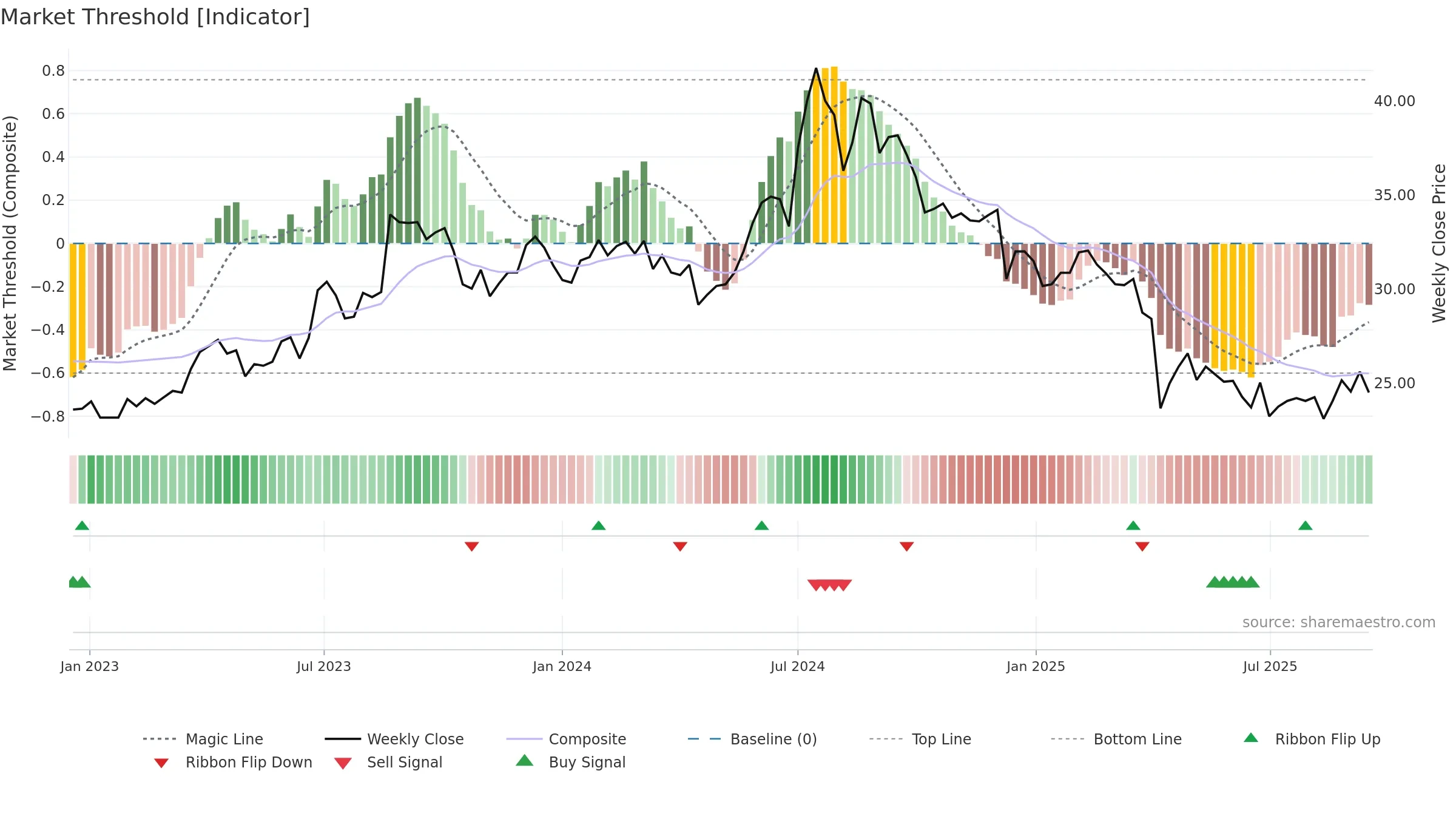Toggle the Composite legend entry
The width and height of the screenshot is (1456, 819).
click(566, 739)
